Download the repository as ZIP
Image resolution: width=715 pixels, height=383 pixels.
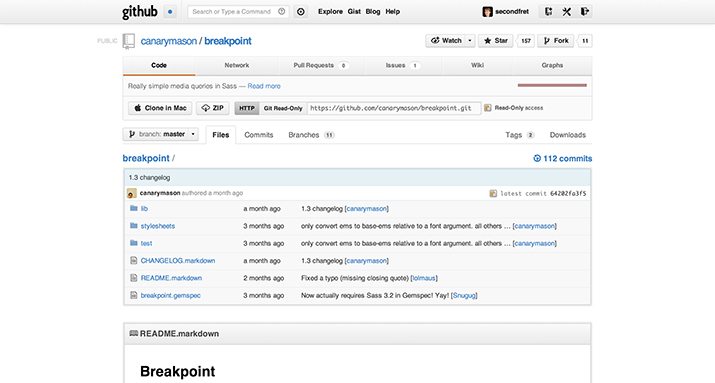click(x=212, y=108)
